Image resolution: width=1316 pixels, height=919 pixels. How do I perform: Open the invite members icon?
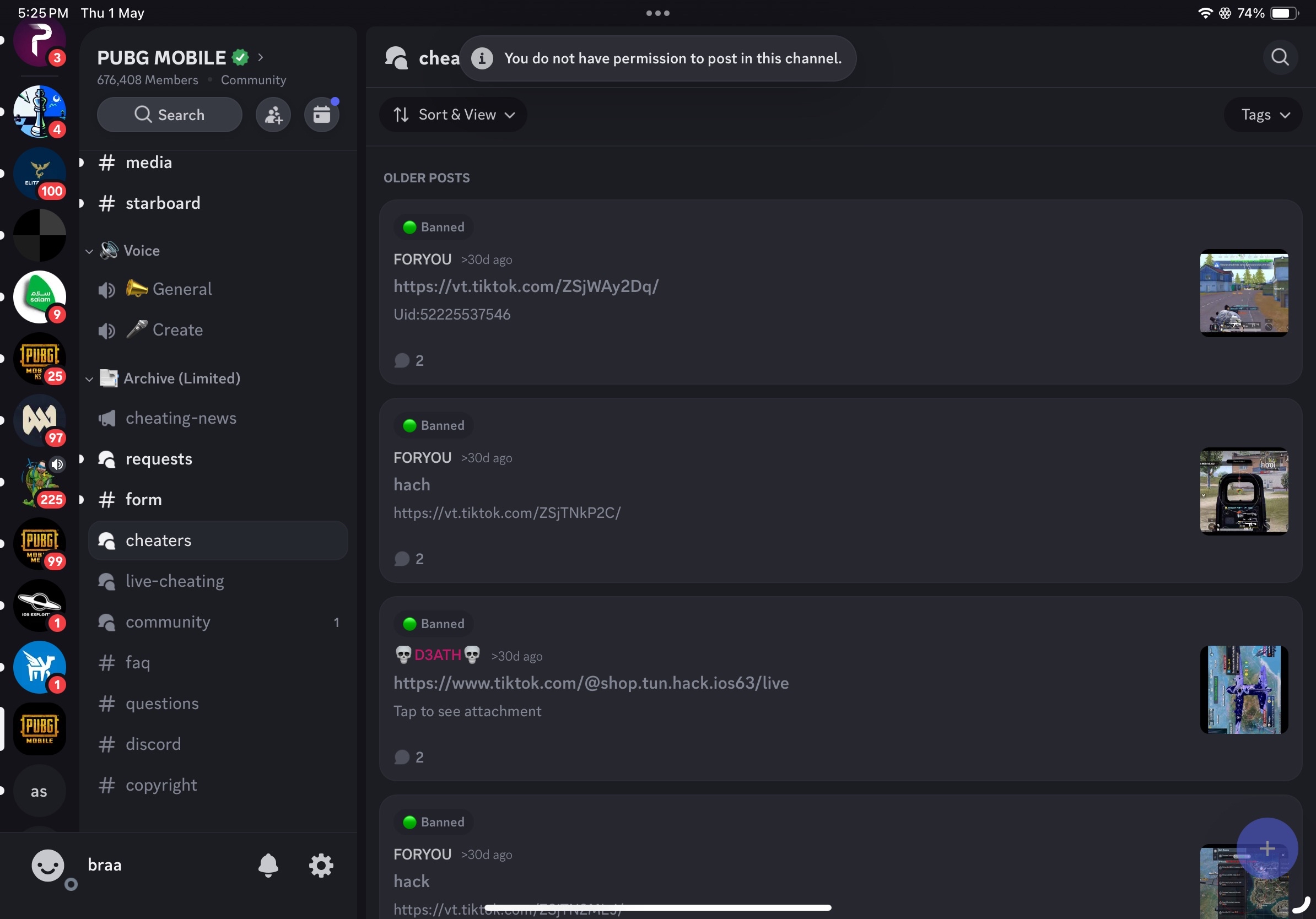click(x=273, y=115)
